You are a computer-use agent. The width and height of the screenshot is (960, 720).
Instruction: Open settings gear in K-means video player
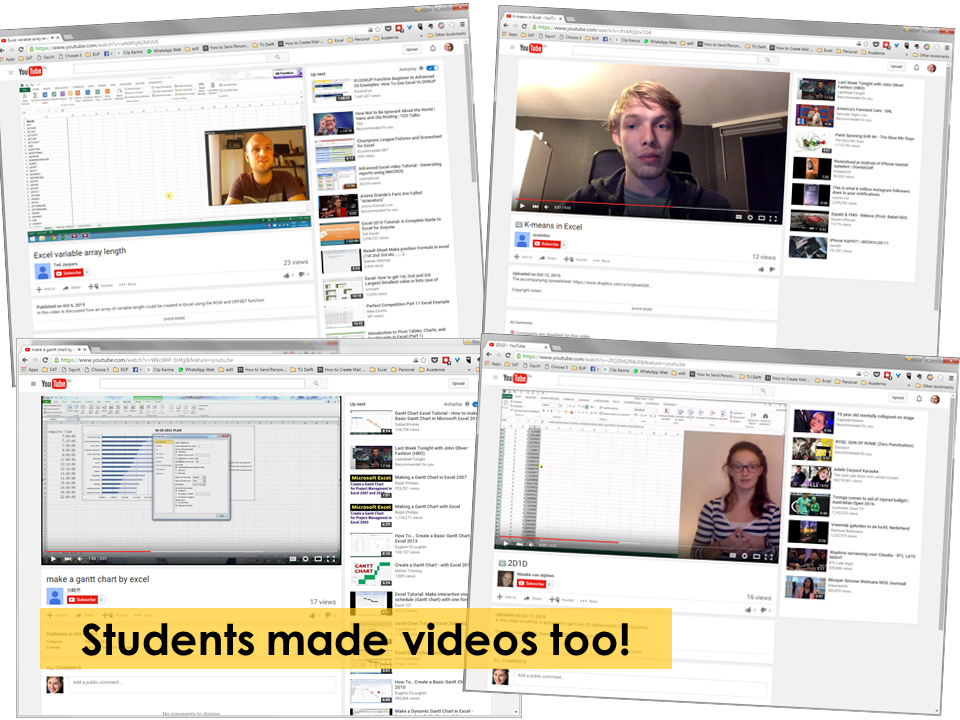[749, 217]
